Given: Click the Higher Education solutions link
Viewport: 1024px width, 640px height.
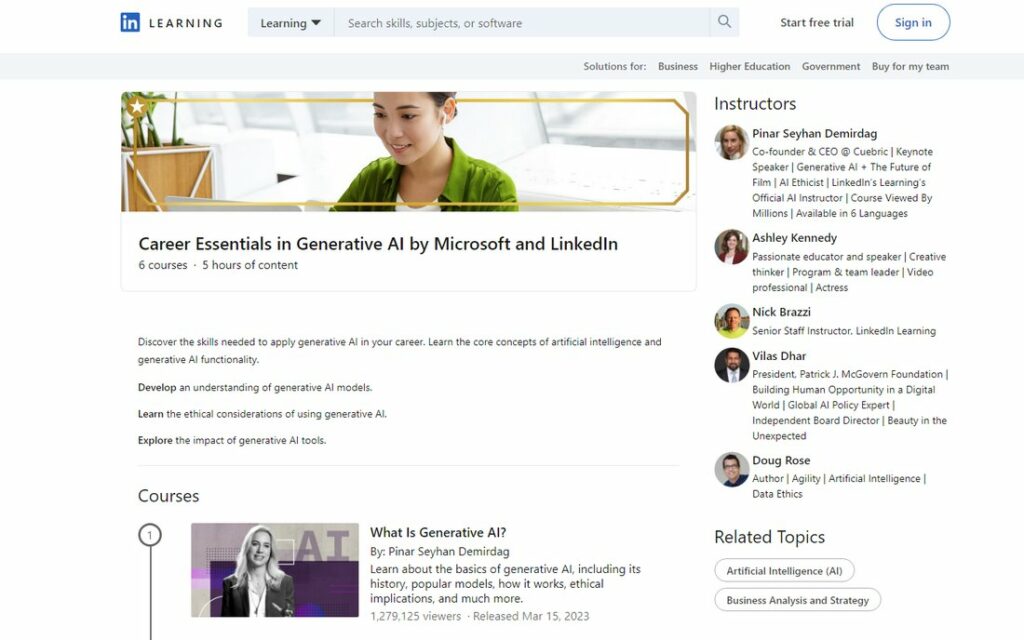Looking at the screenshot, I should tap(750, 66).
